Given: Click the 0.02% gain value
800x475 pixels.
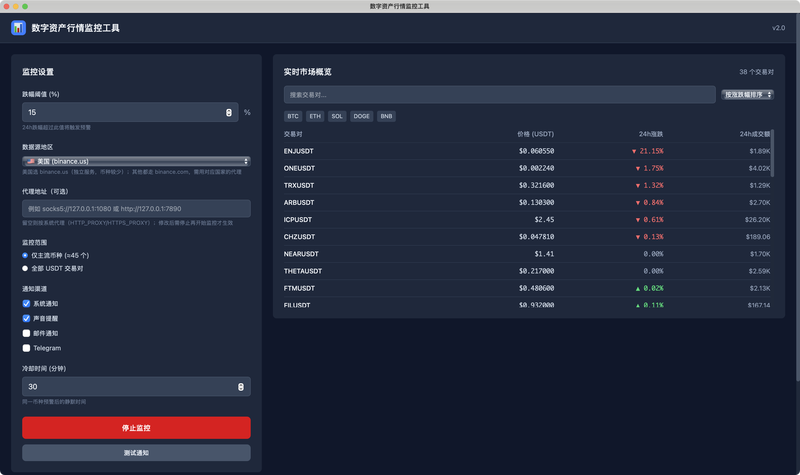Looking at the screenshot, I should coord(649,288).
